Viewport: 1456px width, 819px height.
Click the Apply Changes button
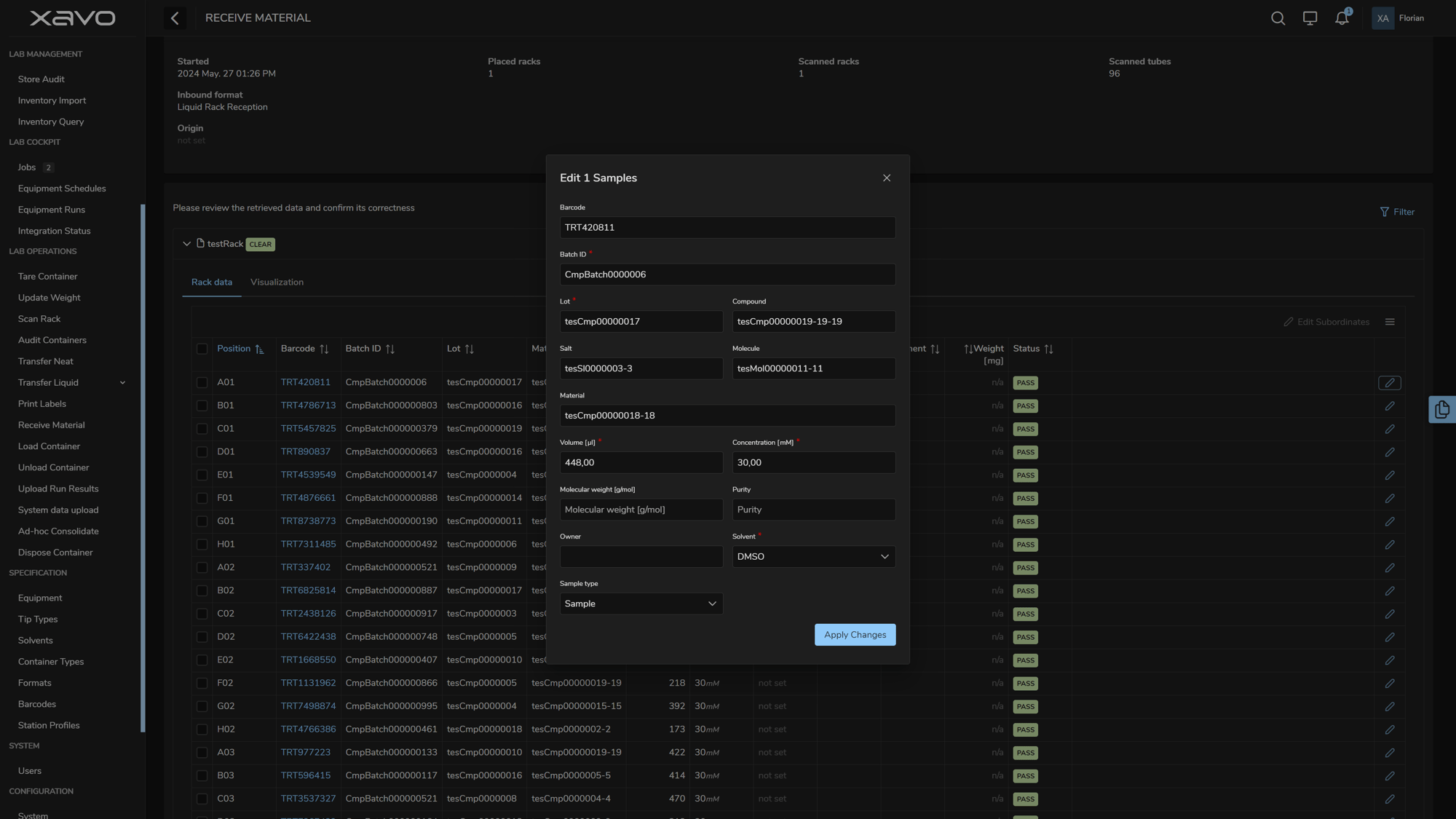855,635
